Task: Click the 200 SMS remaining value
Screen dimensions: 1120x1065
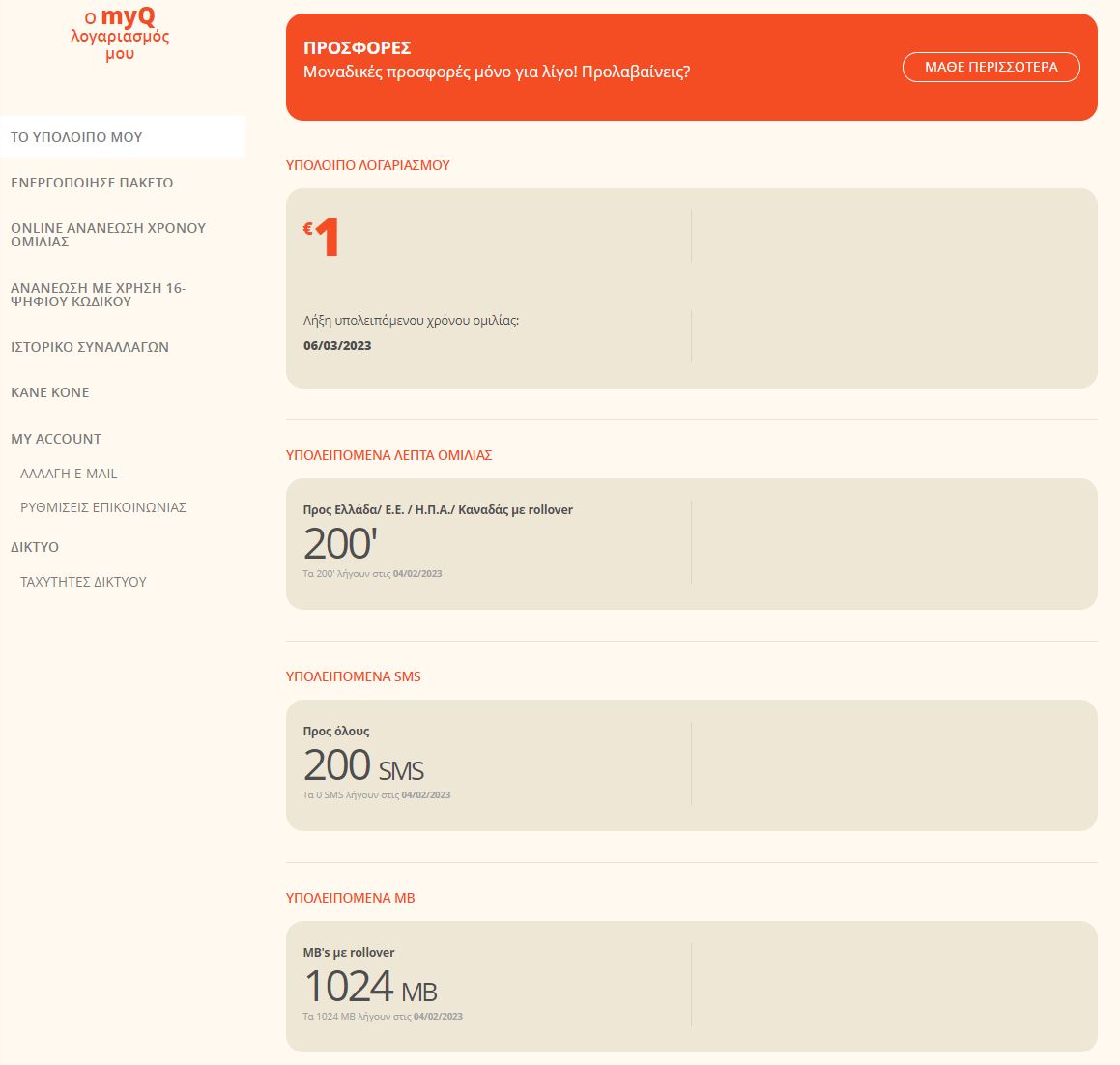Action: (x=363, y=765)
